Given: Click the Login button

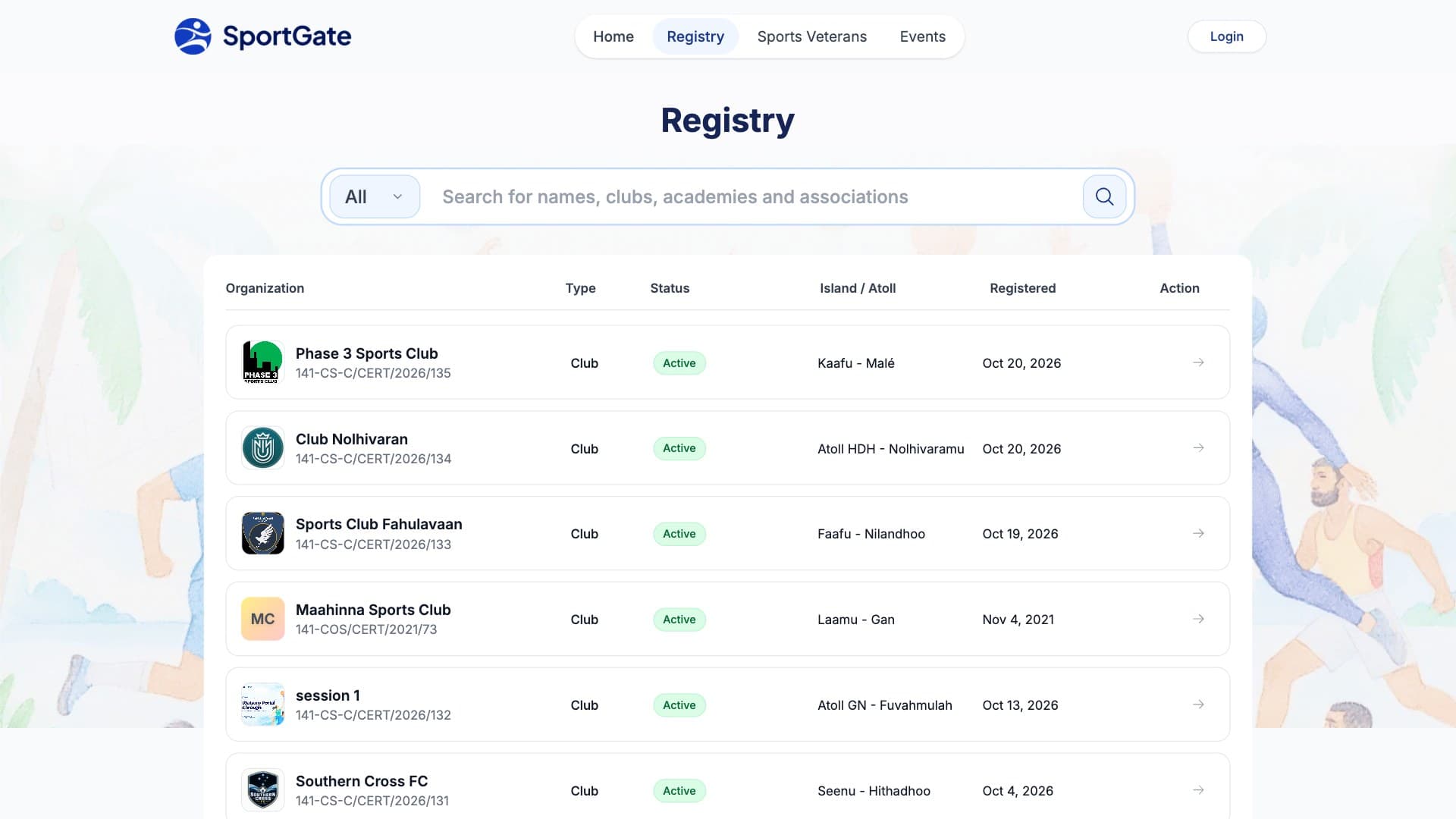Looking at the screenshot, I should 1227,36.
